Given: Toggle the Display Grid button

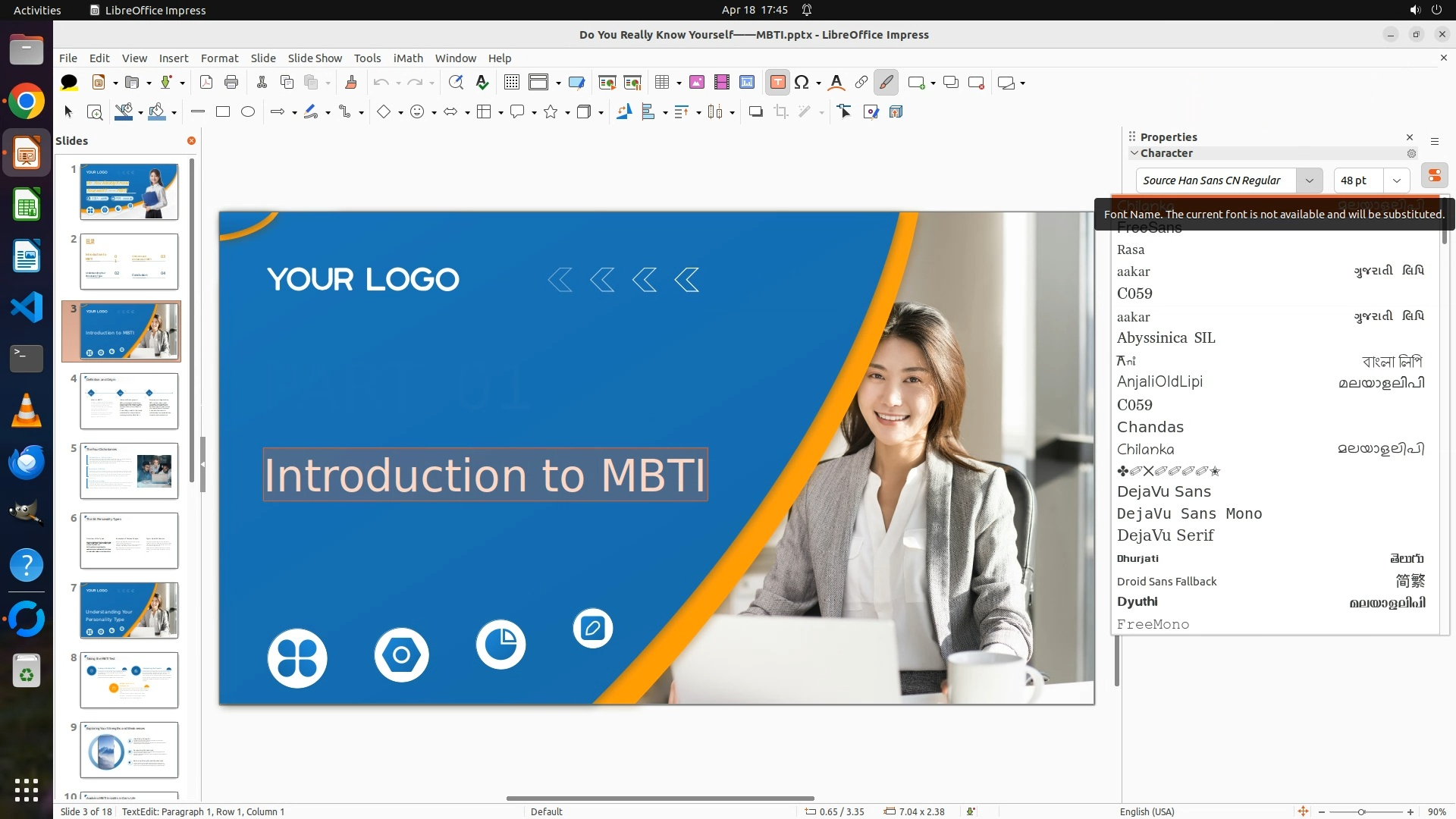Looking at the screenshot, I should click(512, 83).
